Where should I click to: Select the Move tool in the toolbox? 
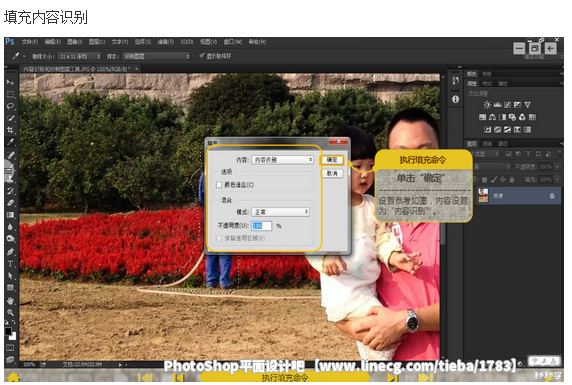pyautogui.click(x=10, y=82)
